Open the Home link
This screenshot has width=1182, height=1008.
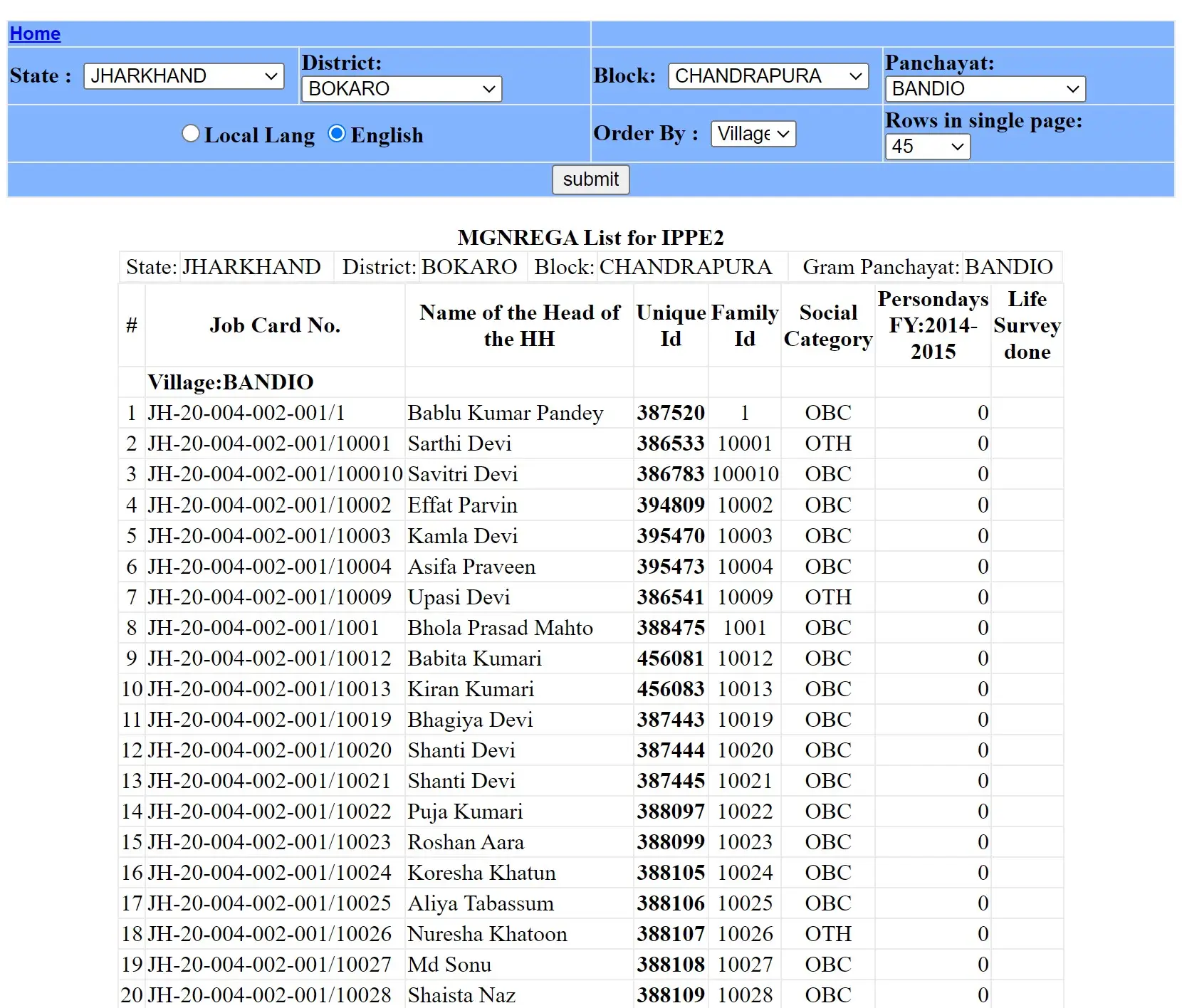click(35, 33)
